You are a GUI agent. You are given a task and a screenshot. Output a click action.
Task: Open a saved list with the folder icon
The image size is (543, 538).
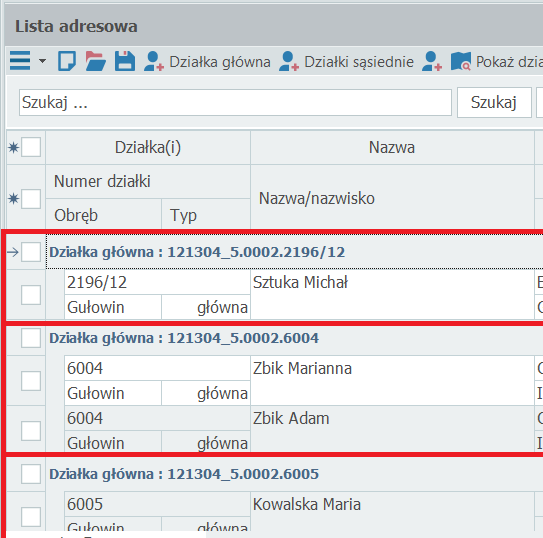pyautogui.click(x=96, y=61)
